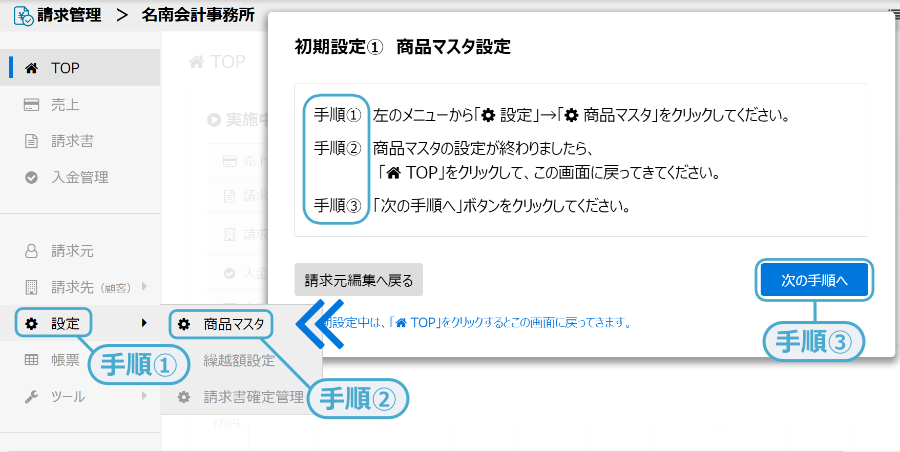This screenshot has width=900, height=452.
Task: Click the 請求書 document icon
Action: [31, 141]
